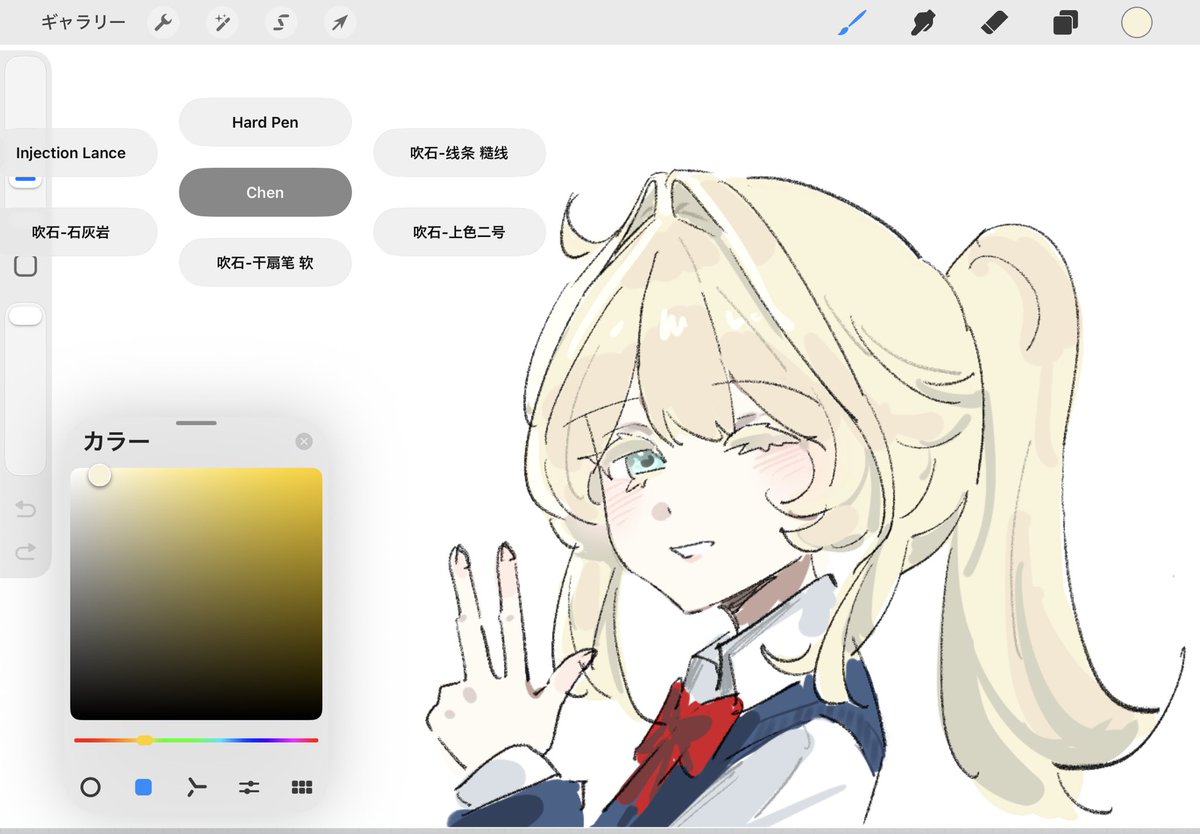Tap the active color circle in top bar

point(1137,22)
